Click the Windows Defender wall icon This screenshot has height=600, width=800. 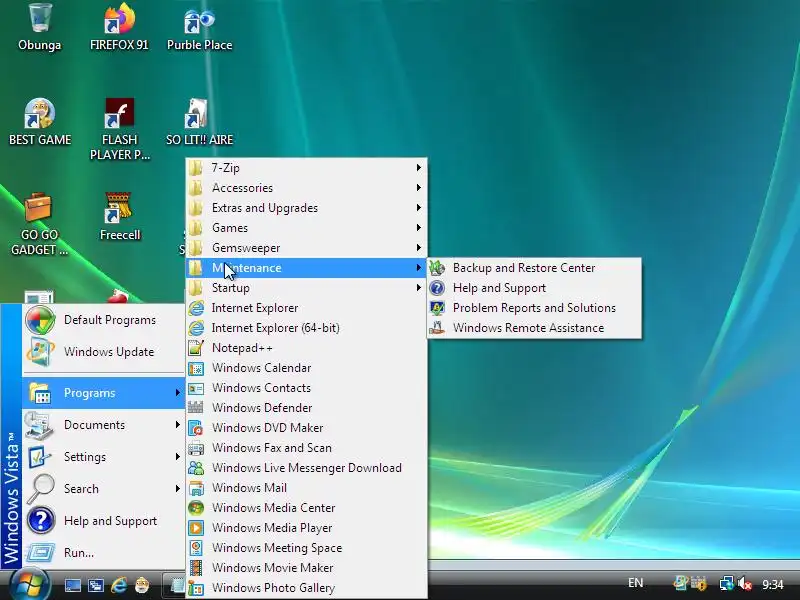coord(196,408)
